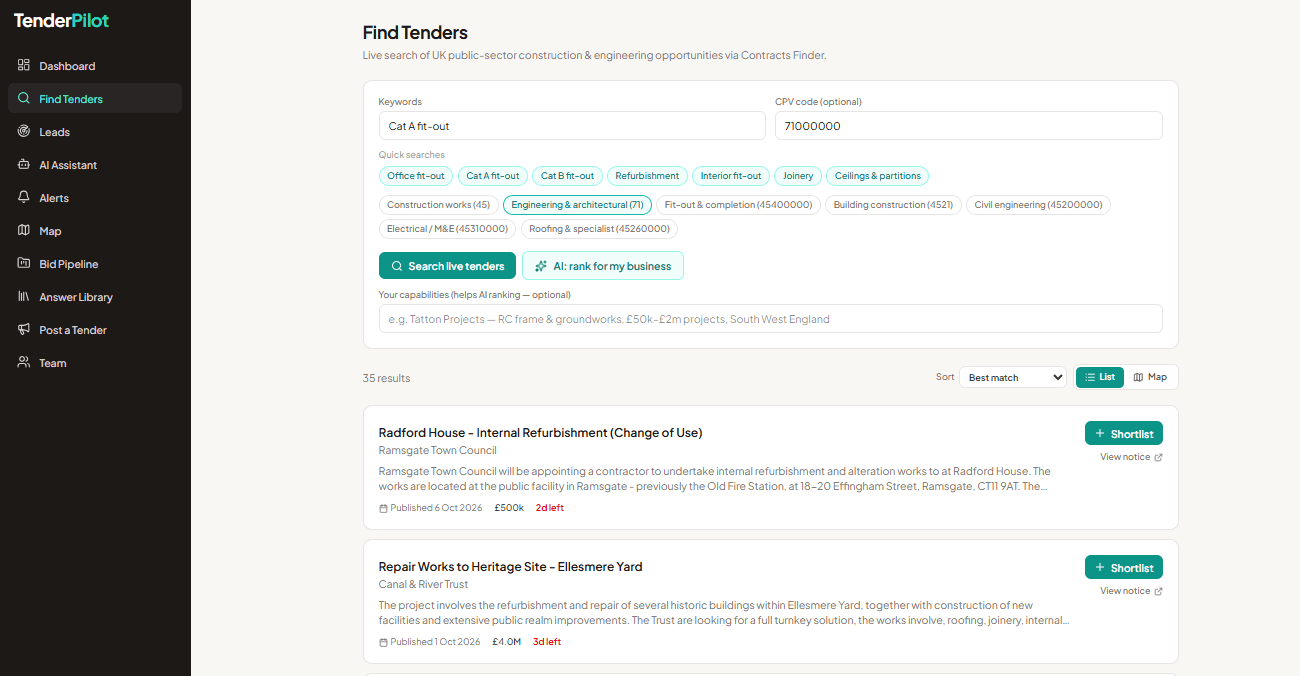Image resolution: width=1300 pixels, height=676 pixels.
Task: Click the Alerts bell icon
Action: click(x=24, y=198)
